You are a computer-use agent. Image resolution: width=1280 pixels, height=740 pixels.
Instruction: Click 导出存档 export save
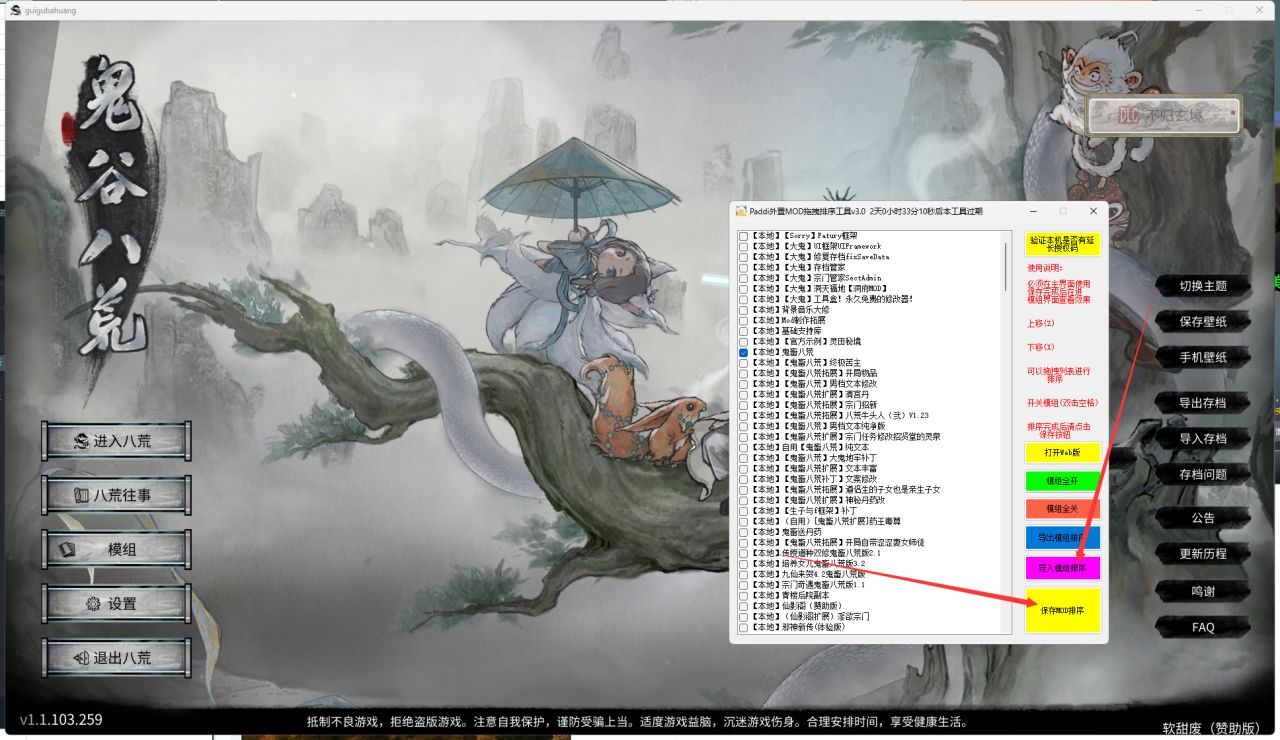pyautogui.click(x=1203, y=403)
